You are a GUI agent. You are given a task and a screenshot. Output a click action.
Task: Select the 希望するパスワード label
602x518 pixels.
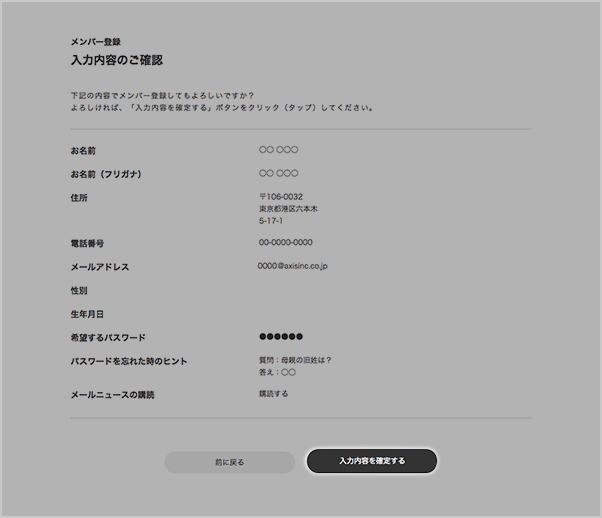108,338
